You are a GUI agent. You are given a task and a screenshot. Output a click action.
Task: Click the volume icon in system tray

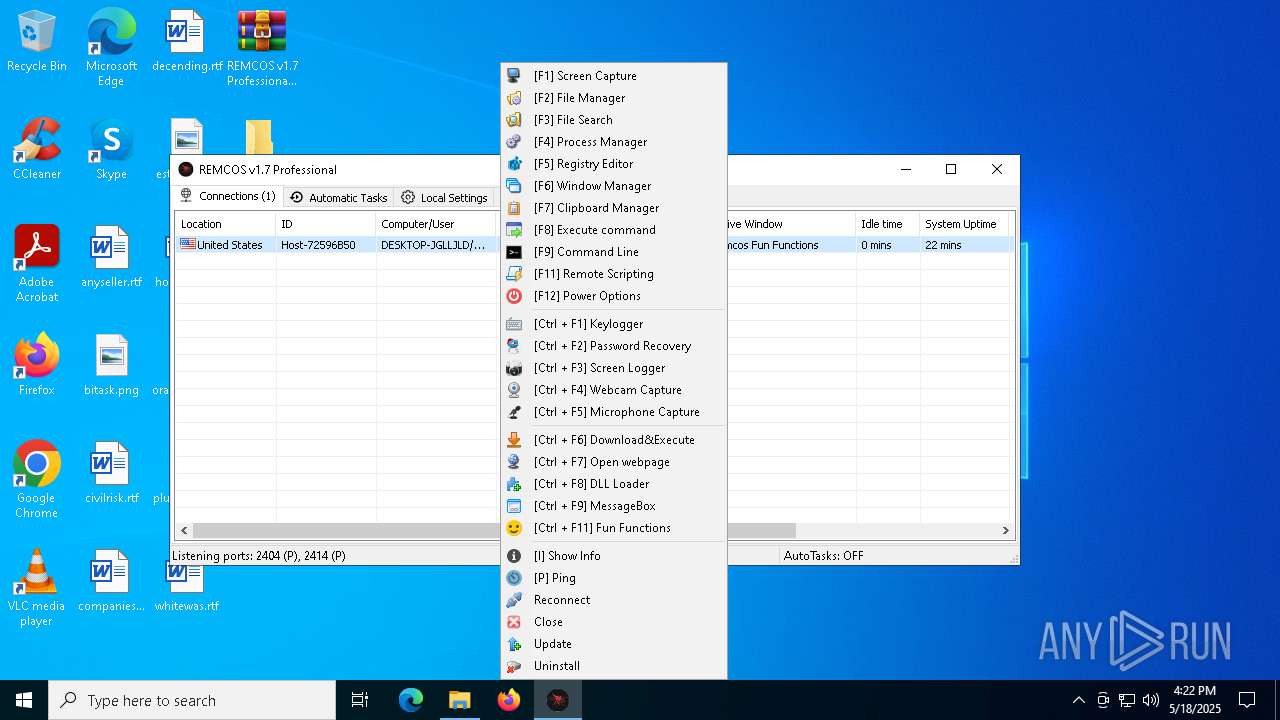click(x=1150, y=700)
